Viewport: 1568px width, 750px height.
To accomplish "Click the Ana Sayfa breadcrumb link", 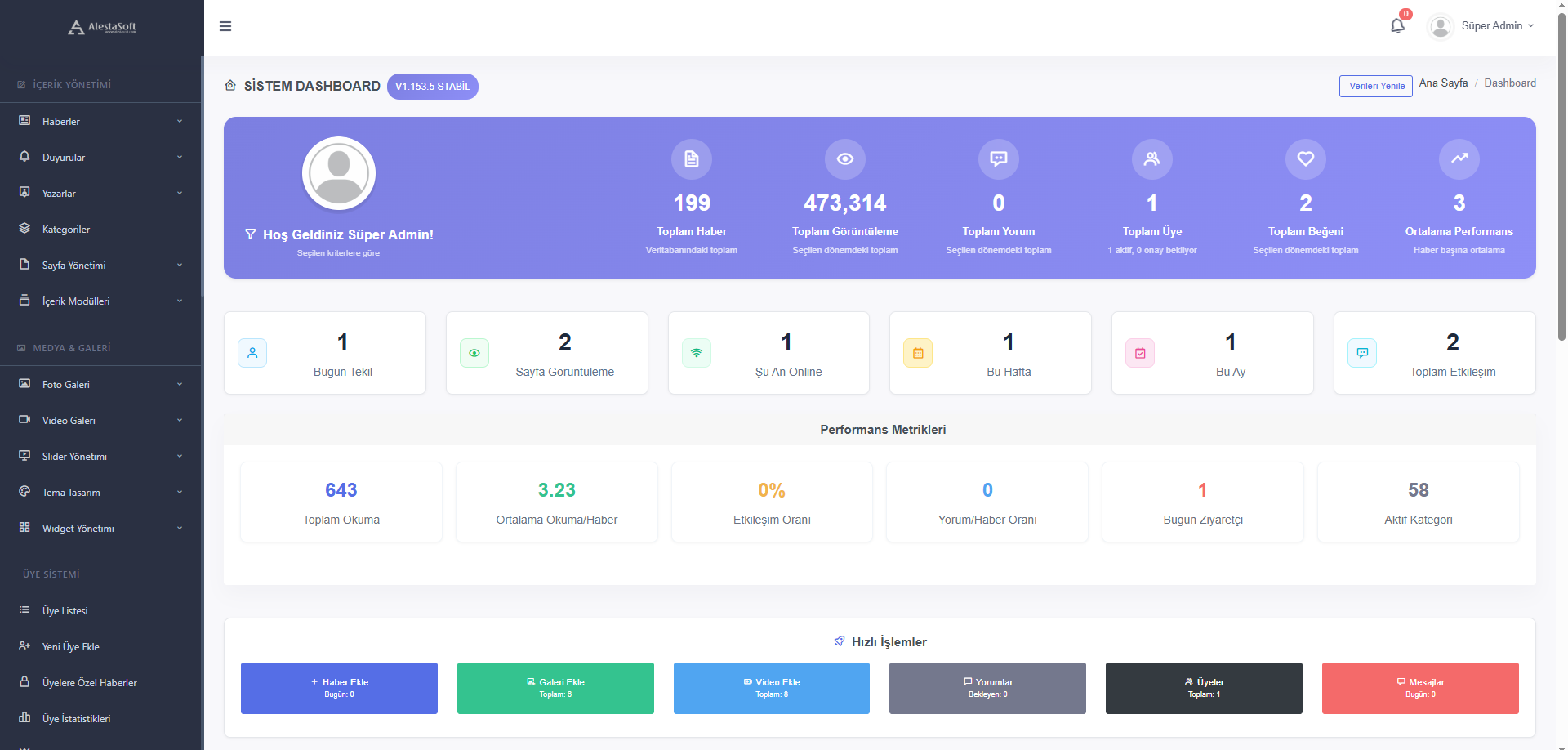I will point(1444,83).
